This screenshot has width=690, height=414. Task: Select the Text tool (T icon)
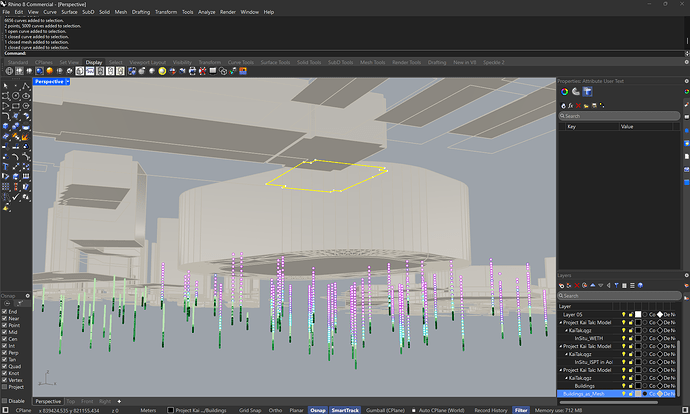[5, 167]
